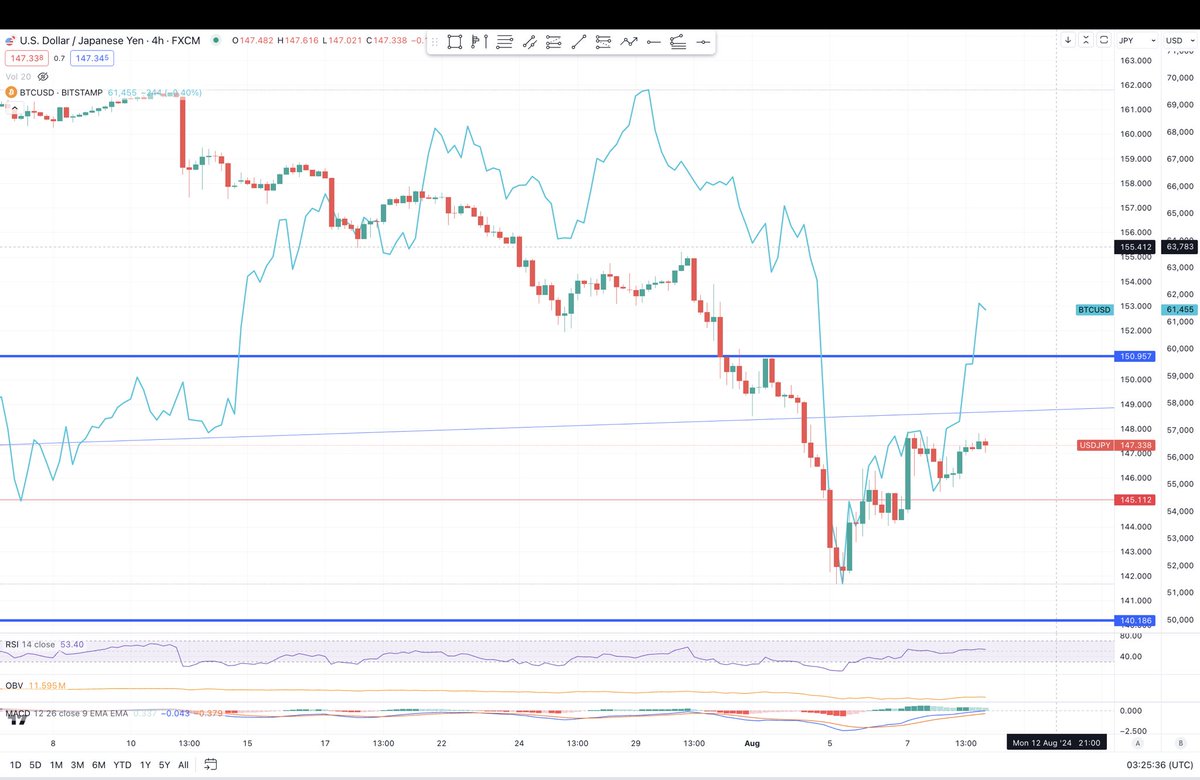The width and height of the screenshot is (1200, 780).
Task: Select the horizontal ray tool at toolbar end
Action: 703,41
